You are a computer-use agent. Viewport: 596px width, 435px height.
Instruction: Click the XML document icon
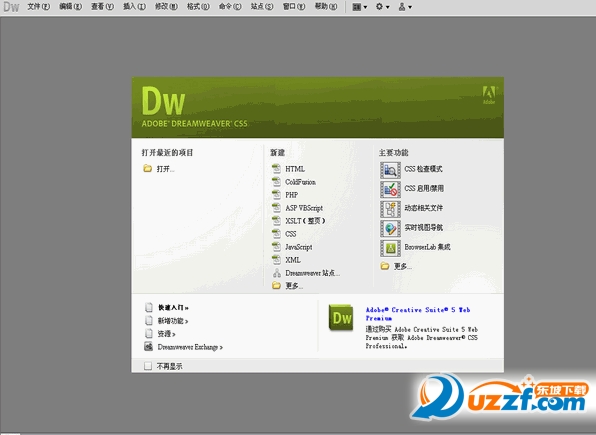click(276, 259)
